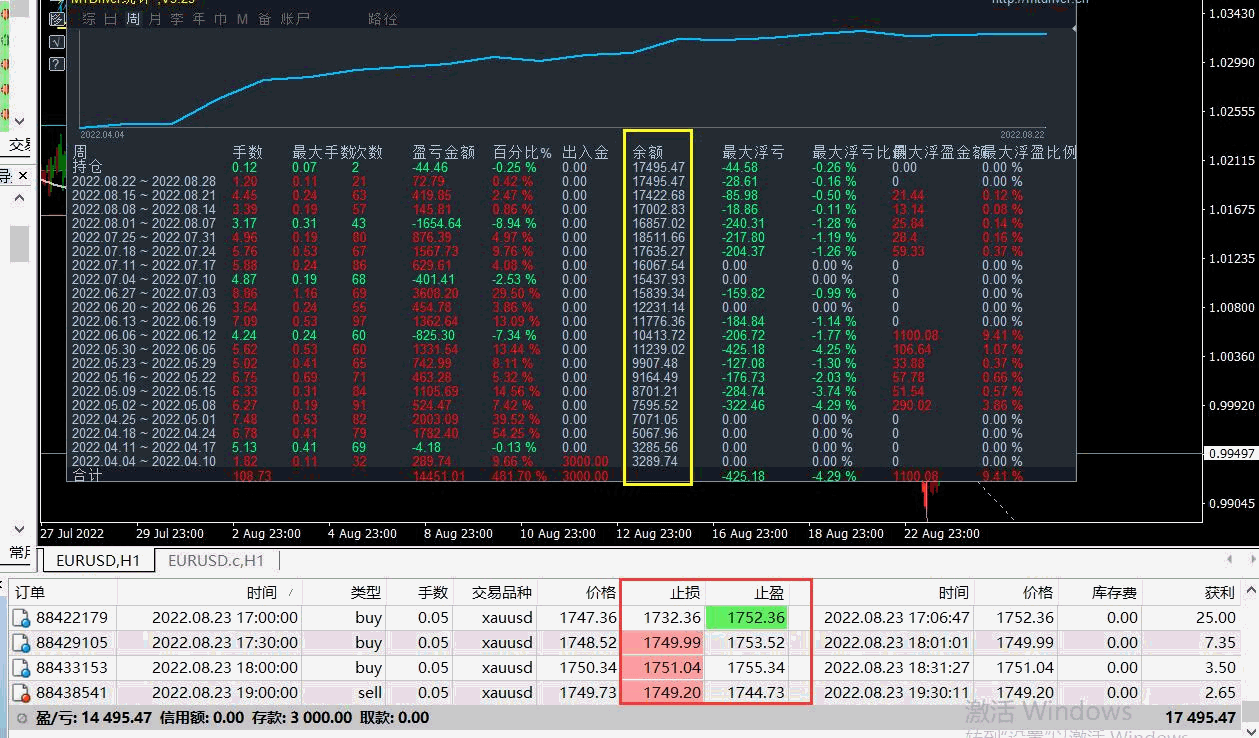Click the 1.00800 price axis label
Viewport: 1259px width, 738px height.
pos(1231,308)
